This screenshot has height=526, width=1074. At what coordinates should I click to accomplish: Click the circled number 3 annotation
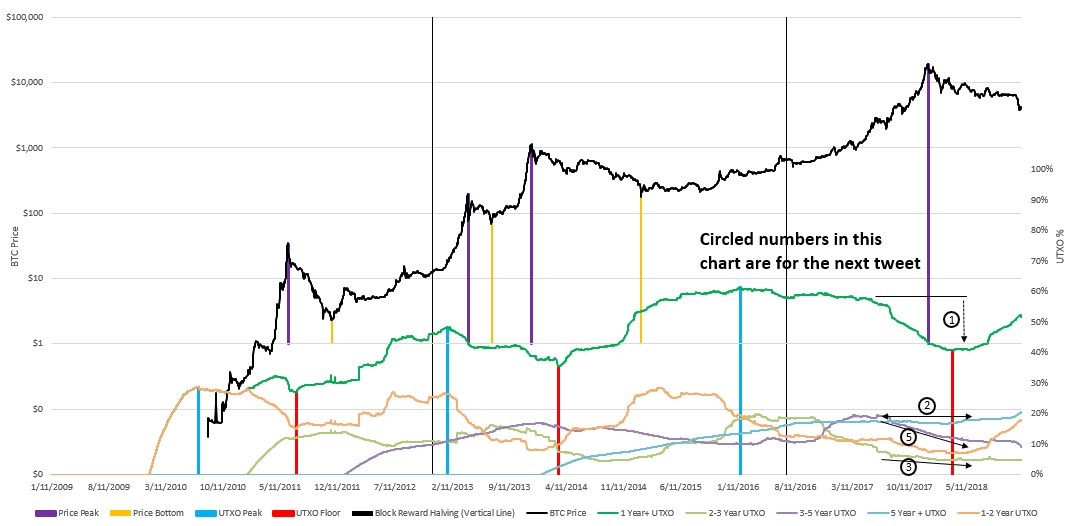click(909, 468)
